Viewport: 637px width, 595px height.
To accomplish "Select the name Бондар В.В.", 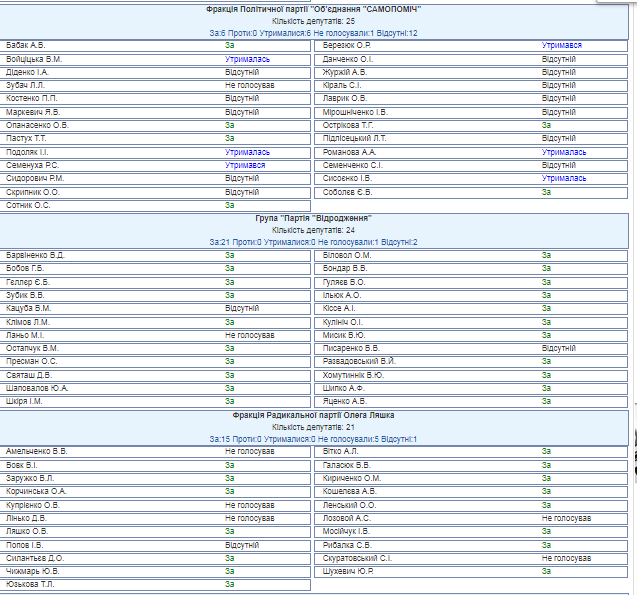I will [x=344, y=268].
